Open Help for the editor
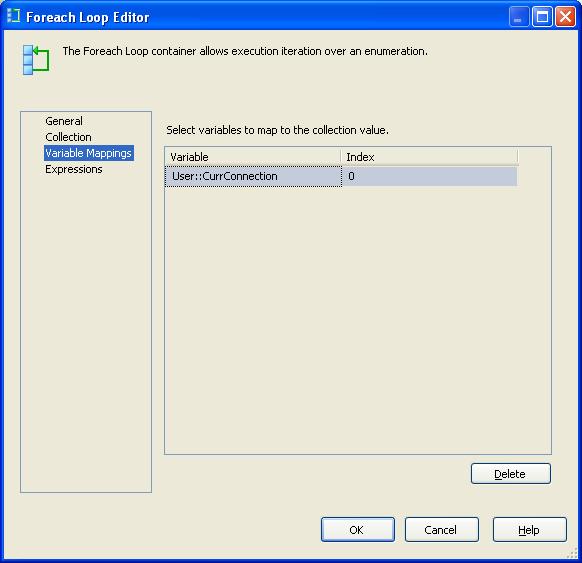The width and height of the screenshot is (582, 563). pyautogui.click(x=530, y=530)
